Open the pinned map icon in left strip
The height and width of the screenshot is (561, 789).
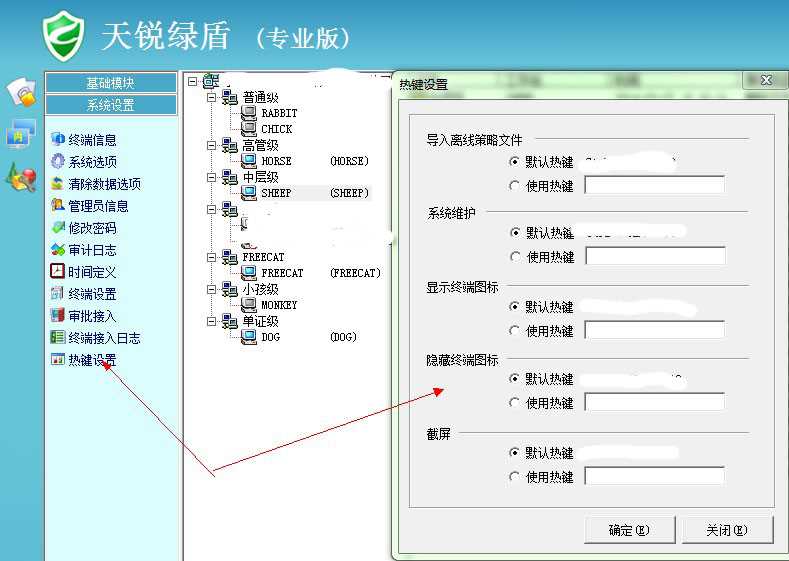21,177
